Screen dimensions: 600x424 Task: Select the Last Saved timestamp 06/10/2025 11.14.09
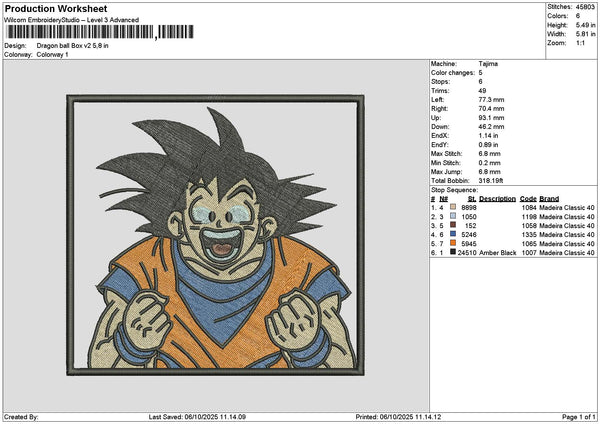(215, 417)
